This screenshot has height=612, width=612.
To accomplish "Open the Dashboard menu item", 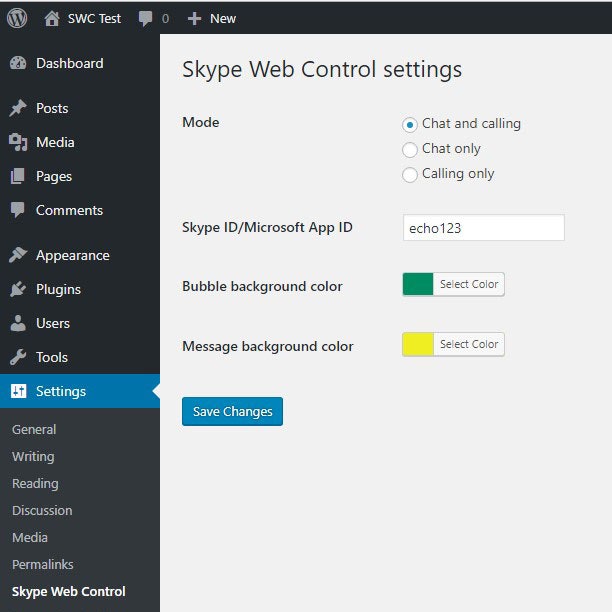I will [x=80, y=63].
